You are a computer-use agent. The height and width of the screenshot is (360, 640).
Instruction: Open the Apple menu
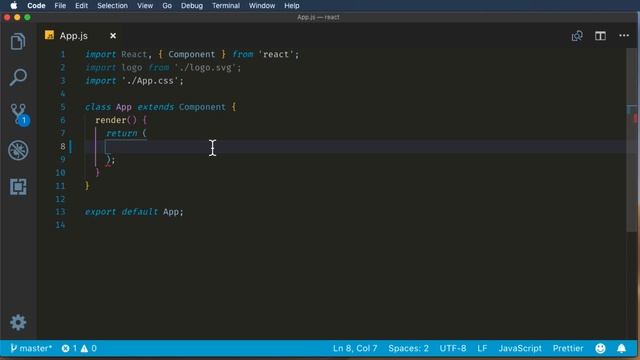pos(13,5)
